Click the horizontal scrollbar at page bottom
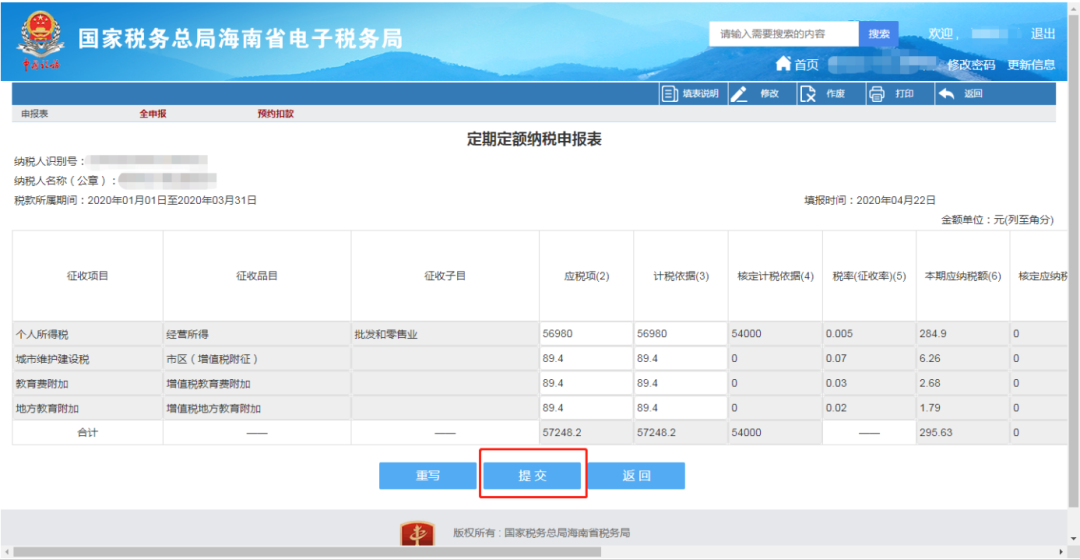1080x559 pixels. click(400, 552)
